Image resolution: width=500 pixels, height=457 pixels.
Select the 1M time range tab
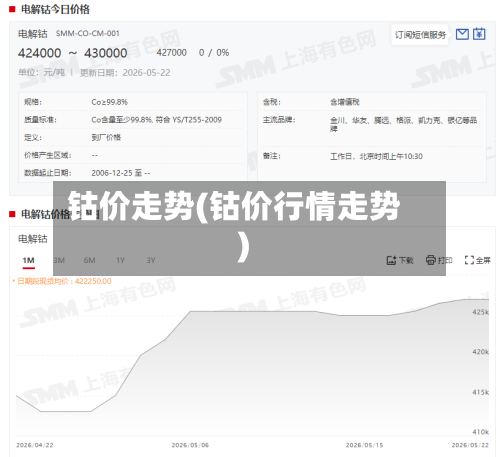click(29, 260)
